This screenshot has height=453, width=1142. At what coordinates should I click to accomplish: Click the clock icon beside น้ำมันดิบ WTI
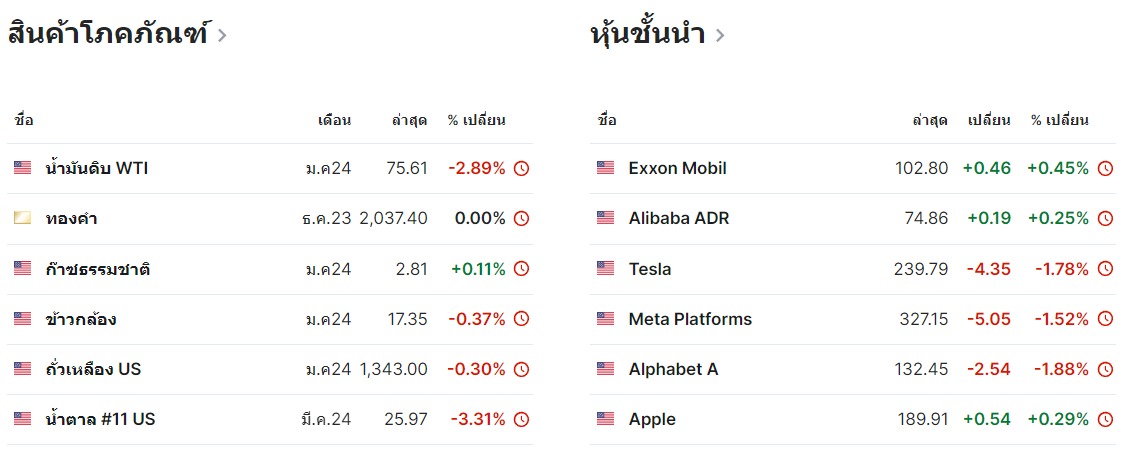tap(521, 169)
